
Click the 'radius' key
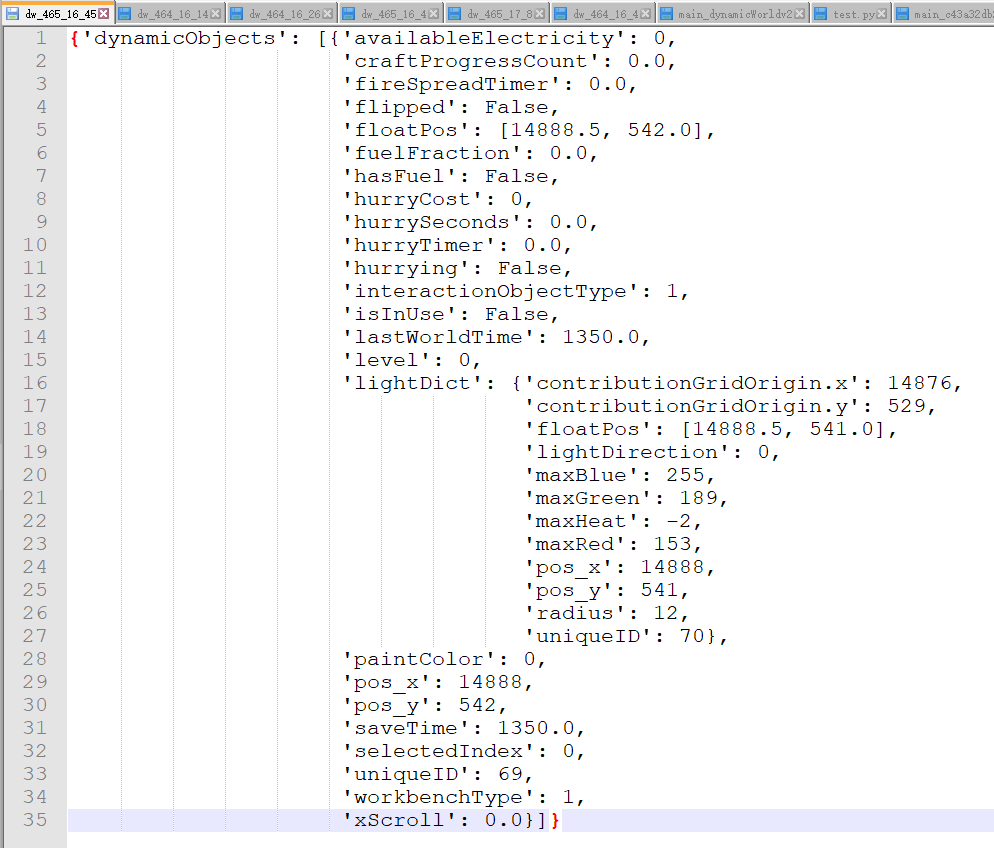576,614
